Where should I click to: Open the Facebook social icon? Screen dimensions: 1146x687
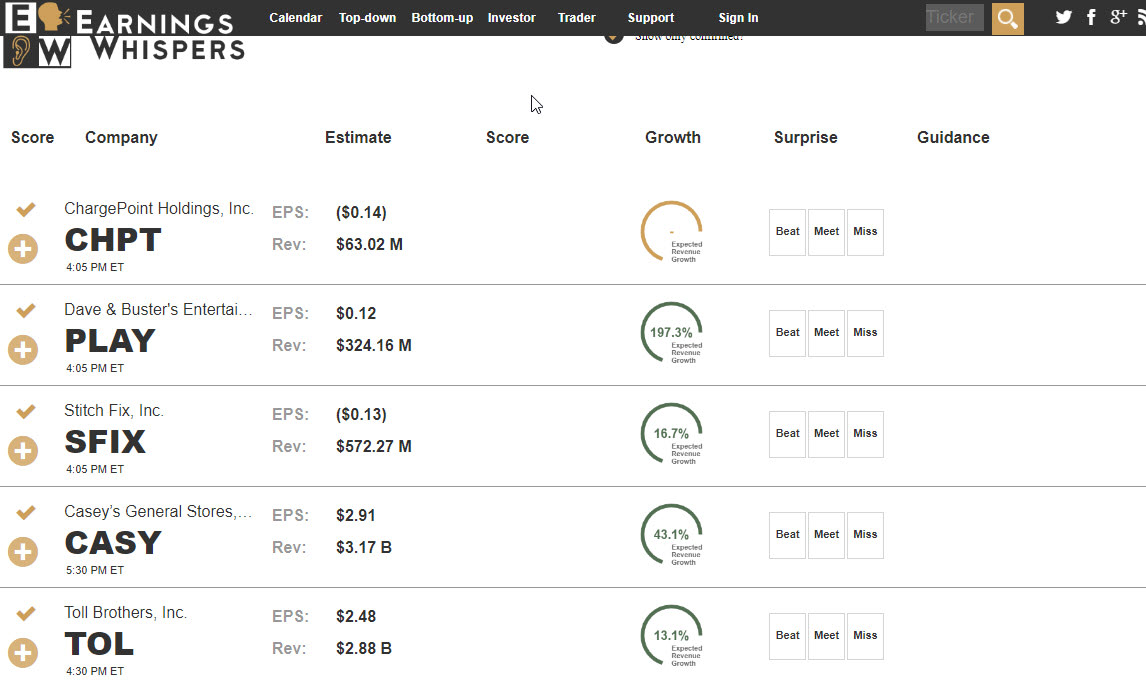[x=1091, y=18]
